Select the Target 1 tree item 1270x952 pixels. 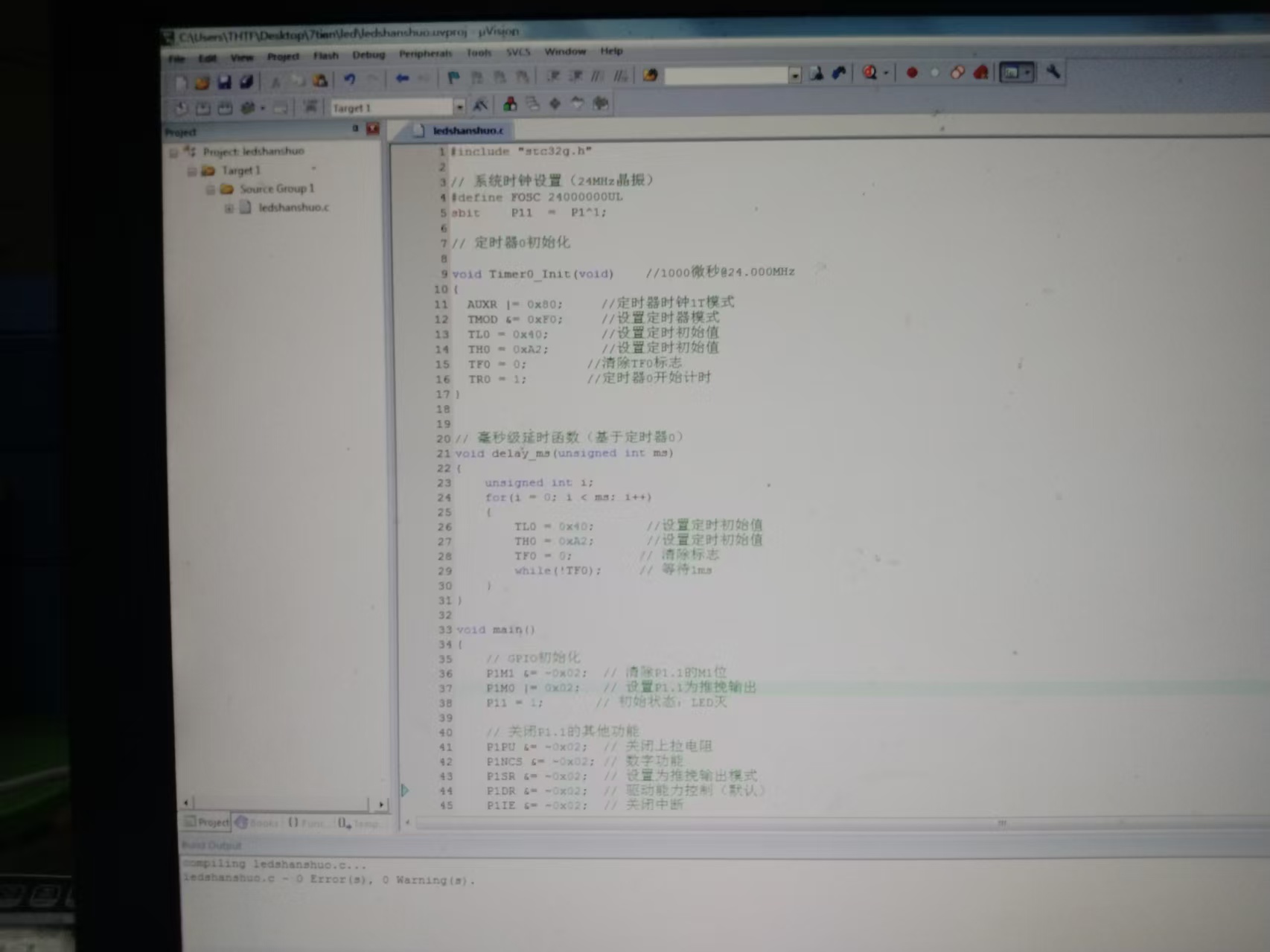point(240,170)
